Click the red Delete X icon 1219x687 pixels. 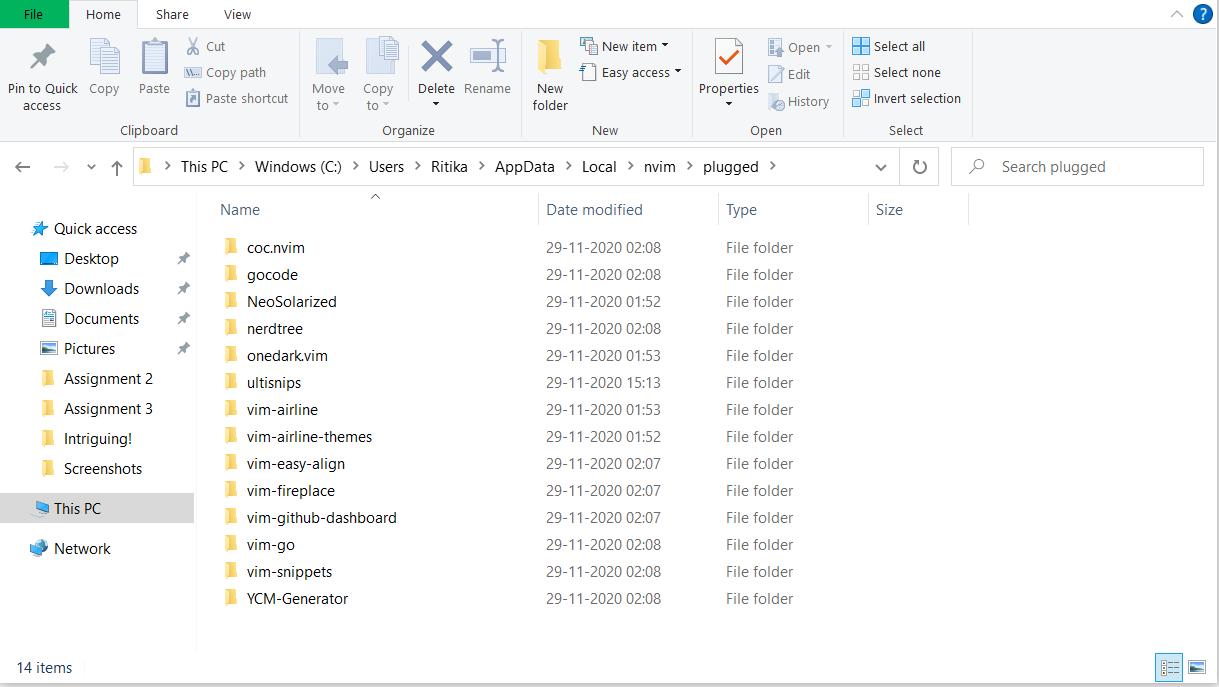tap(436, 56)
